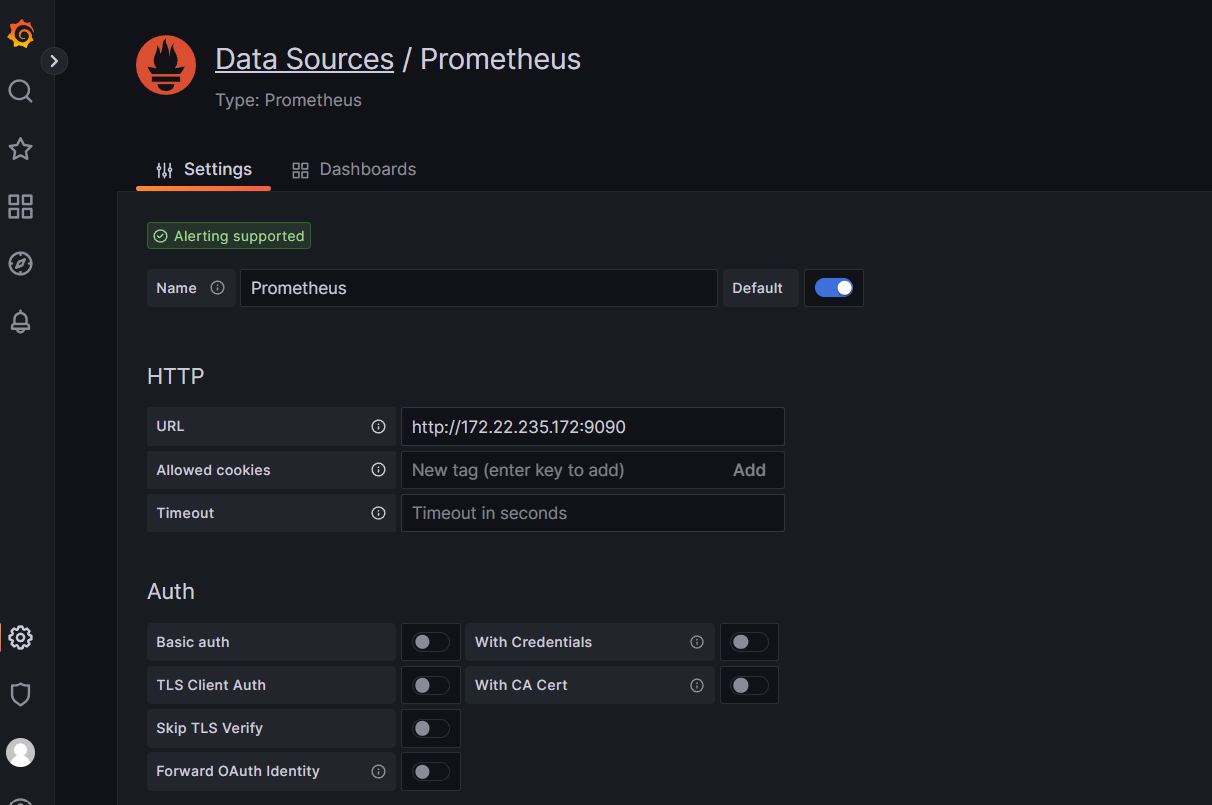Follow the Data Sources breadcrumb link

click(304, 59)
